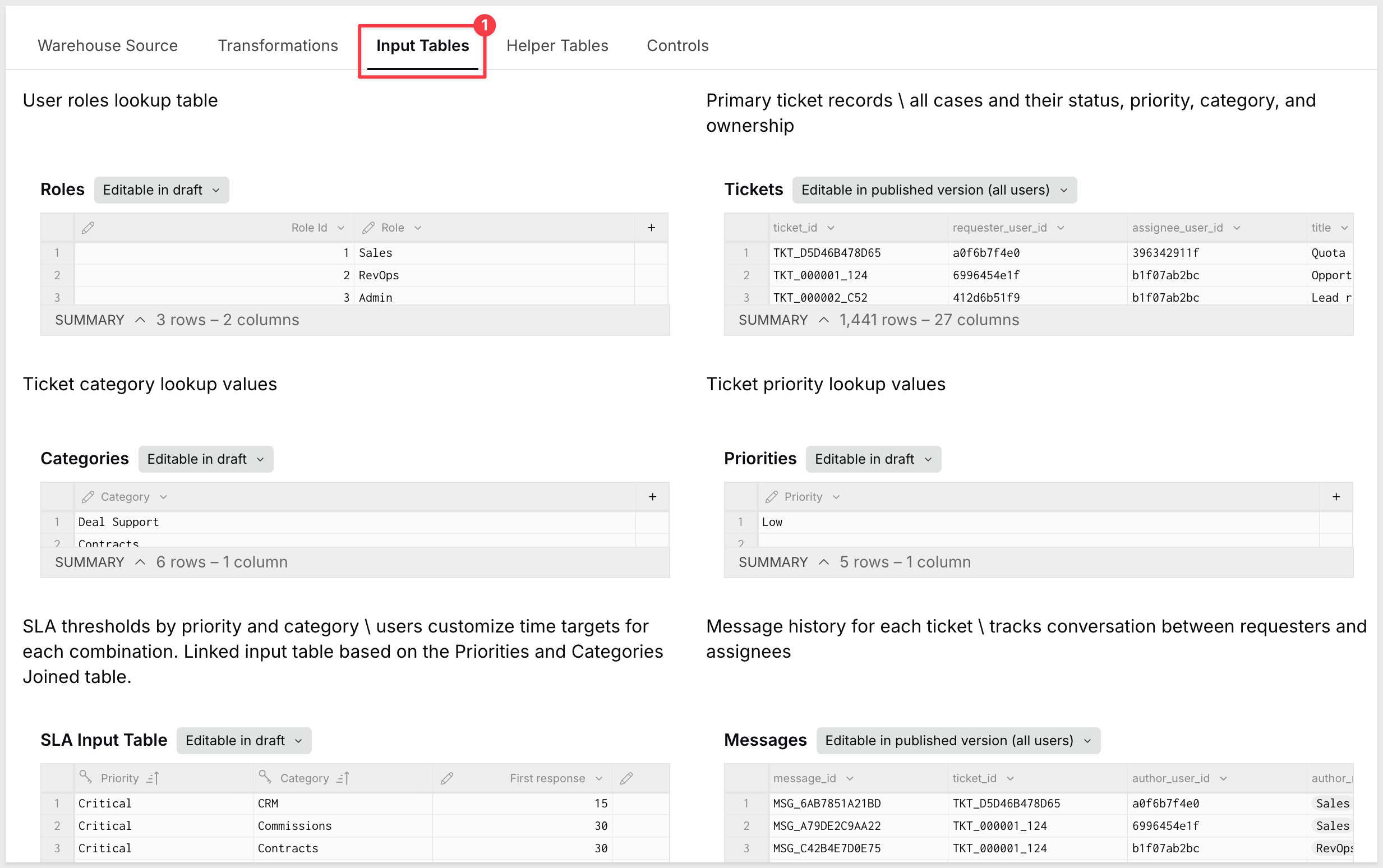Screen dimensions: 1383x868
Task: Select row 3 header in Messages table
Action: (746, 848)
